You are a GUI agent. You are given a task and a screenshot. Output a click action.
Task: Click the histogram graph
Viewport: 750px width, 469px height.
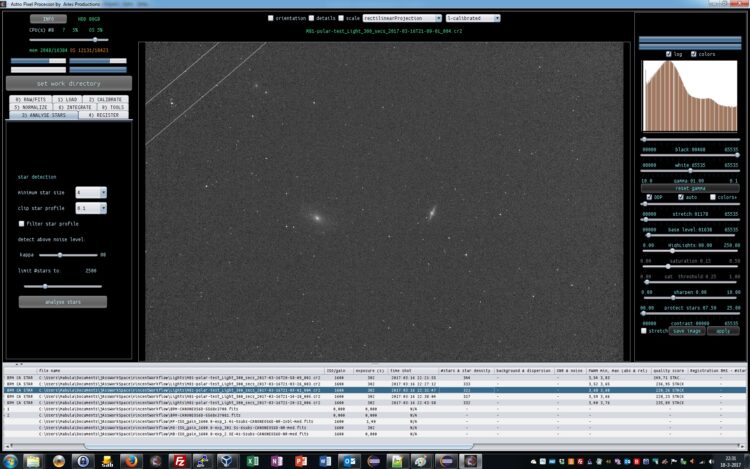690,96
